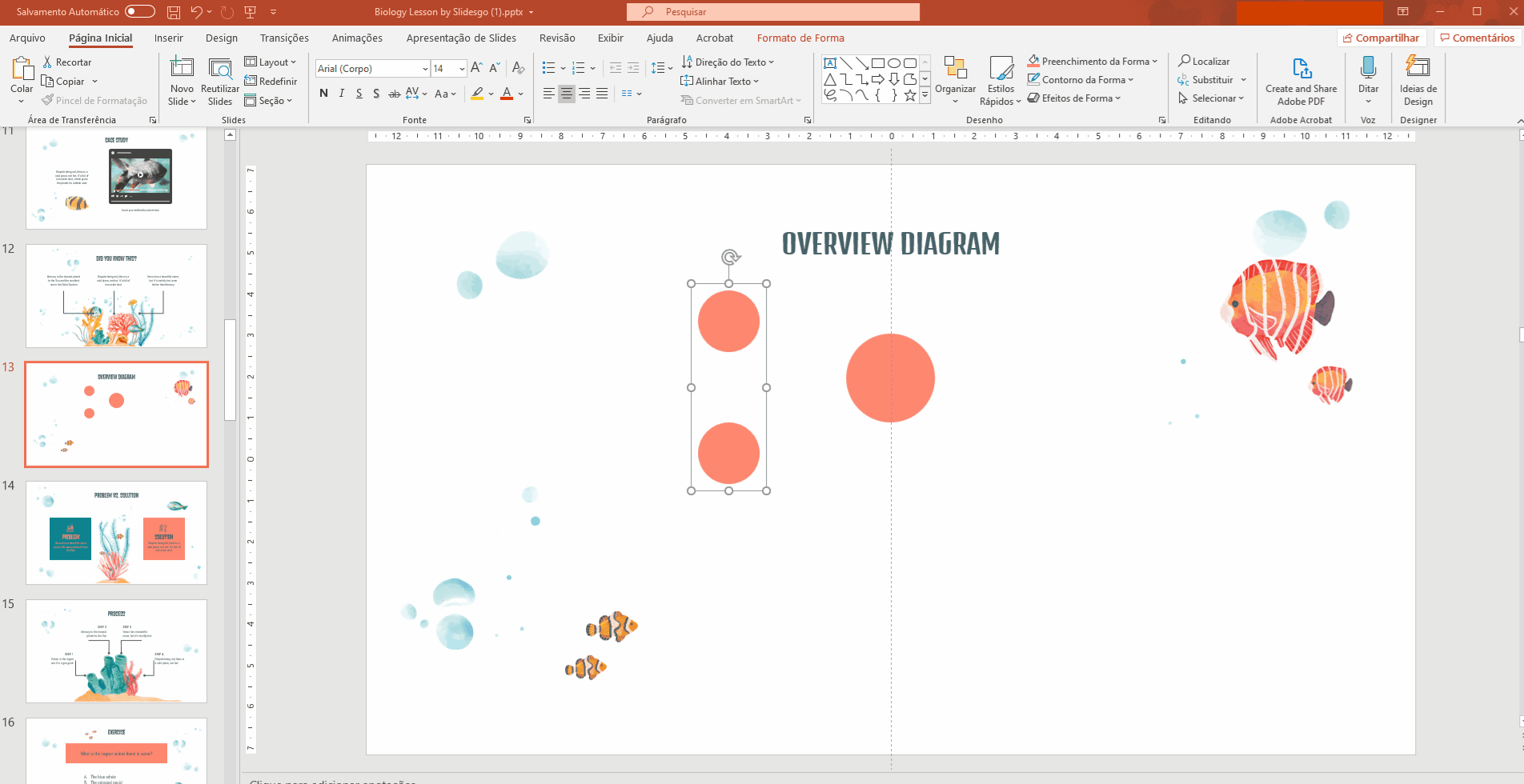Select slide 14 Problem vs Solution thumbnail
This screenshot has width=1524, height=784.
click(117, 533)
